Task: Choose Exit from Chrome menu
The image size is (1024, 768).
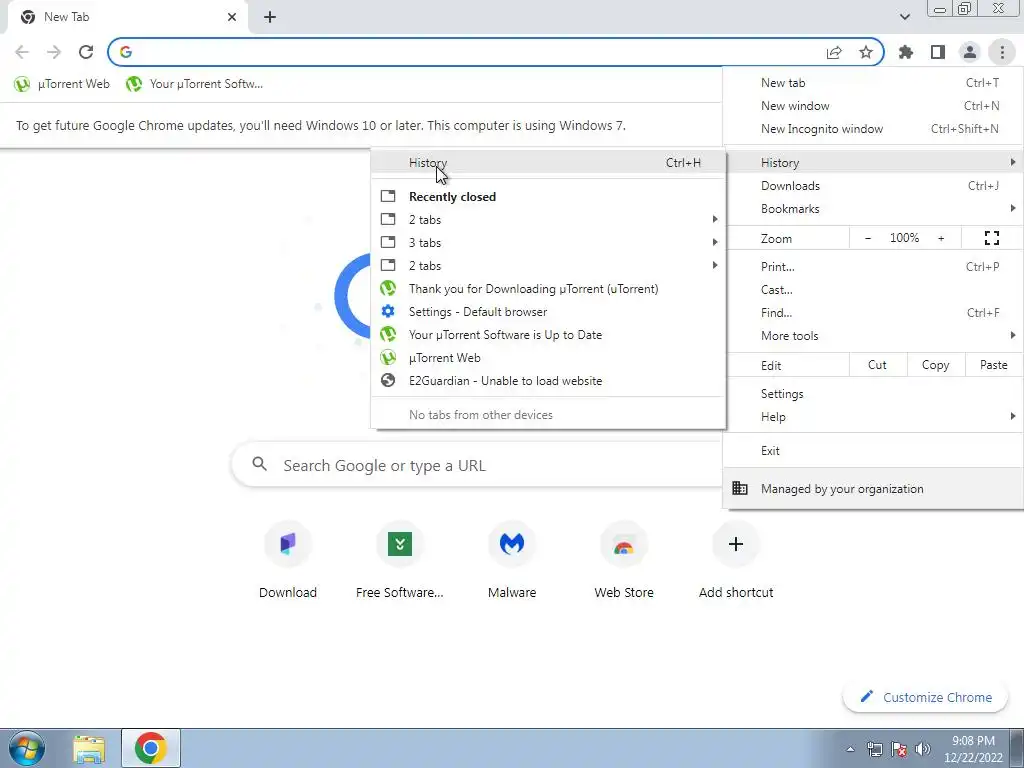Action: [873, 451]
